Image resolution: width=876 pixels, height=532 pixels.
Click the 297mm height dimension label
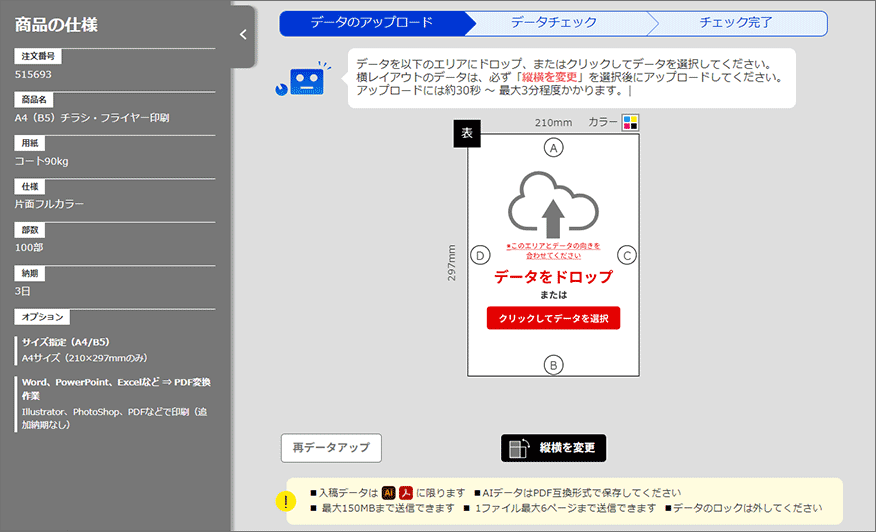tap(452, 263)
